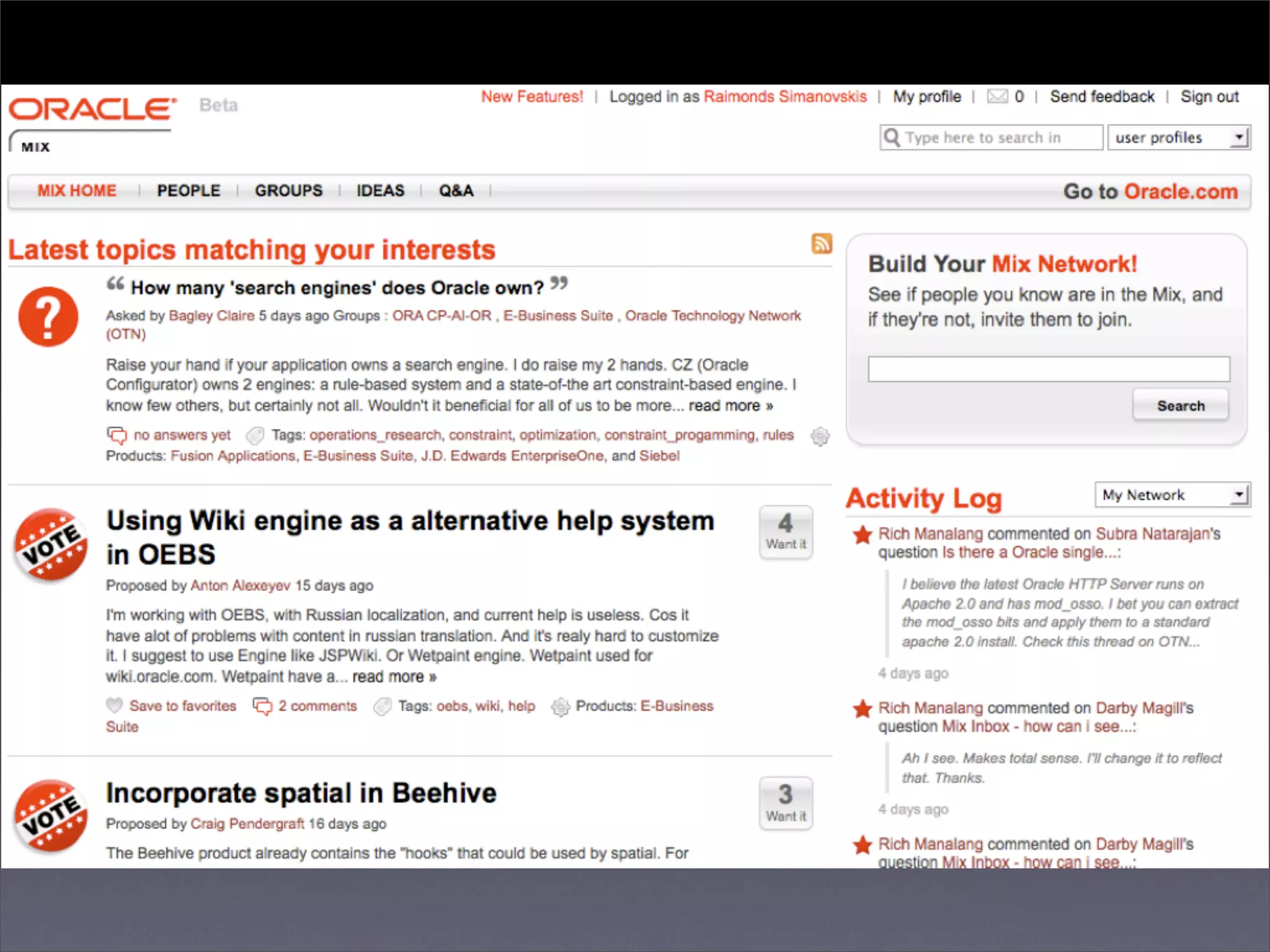
Task: Open Is there a Oracle single... question
Action: (1031, 552)
